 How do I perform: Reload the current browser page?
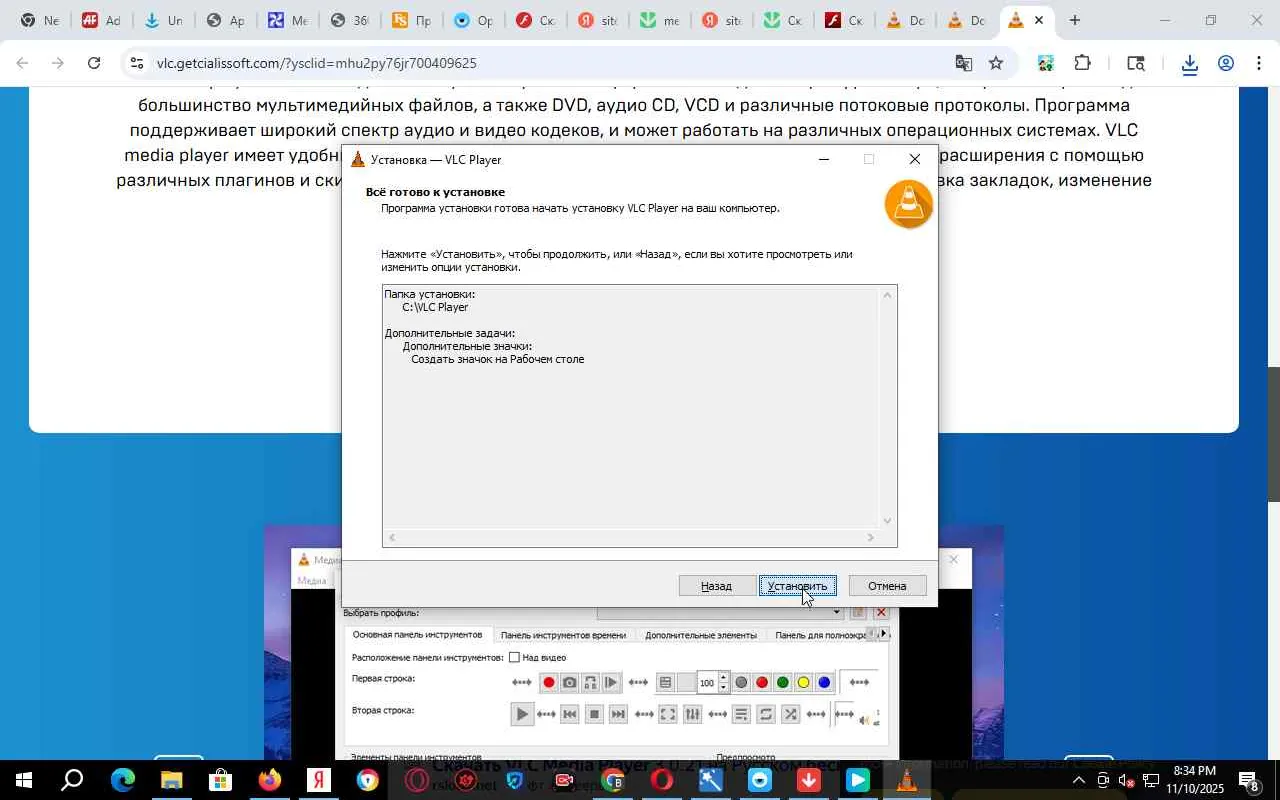point(94,63)
